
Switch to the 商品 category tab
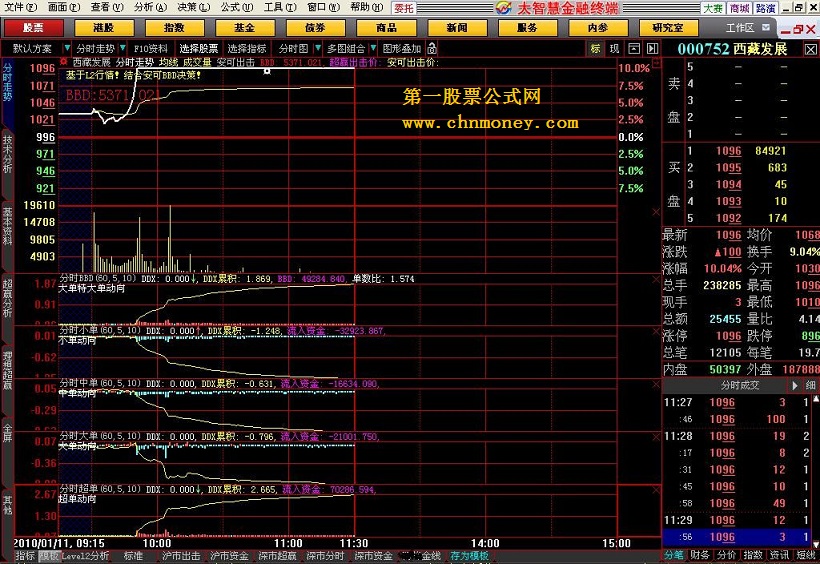click(x=386, y=28)
